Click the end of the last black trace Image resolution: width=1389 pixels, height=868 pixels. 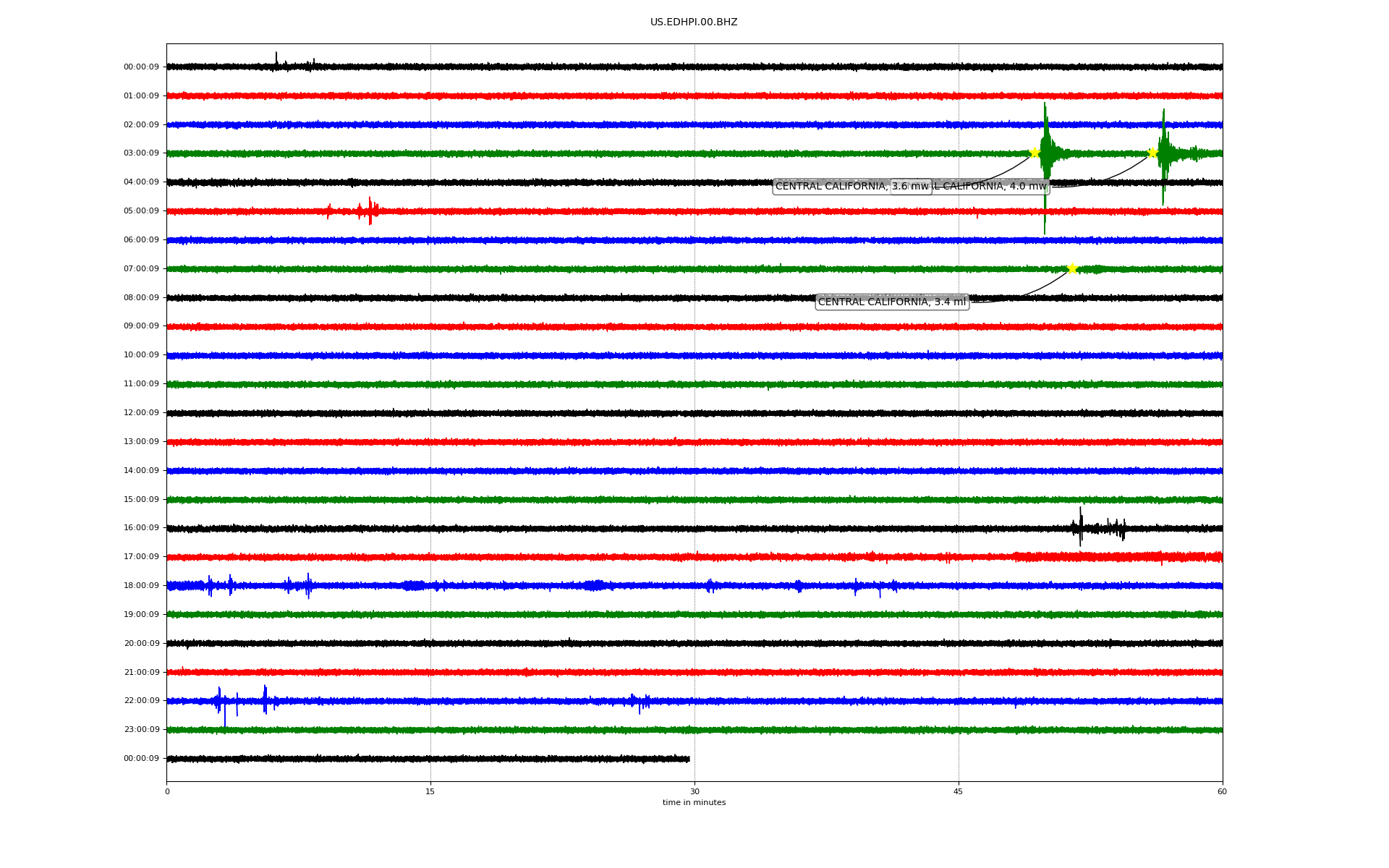[x=689, y=759]
